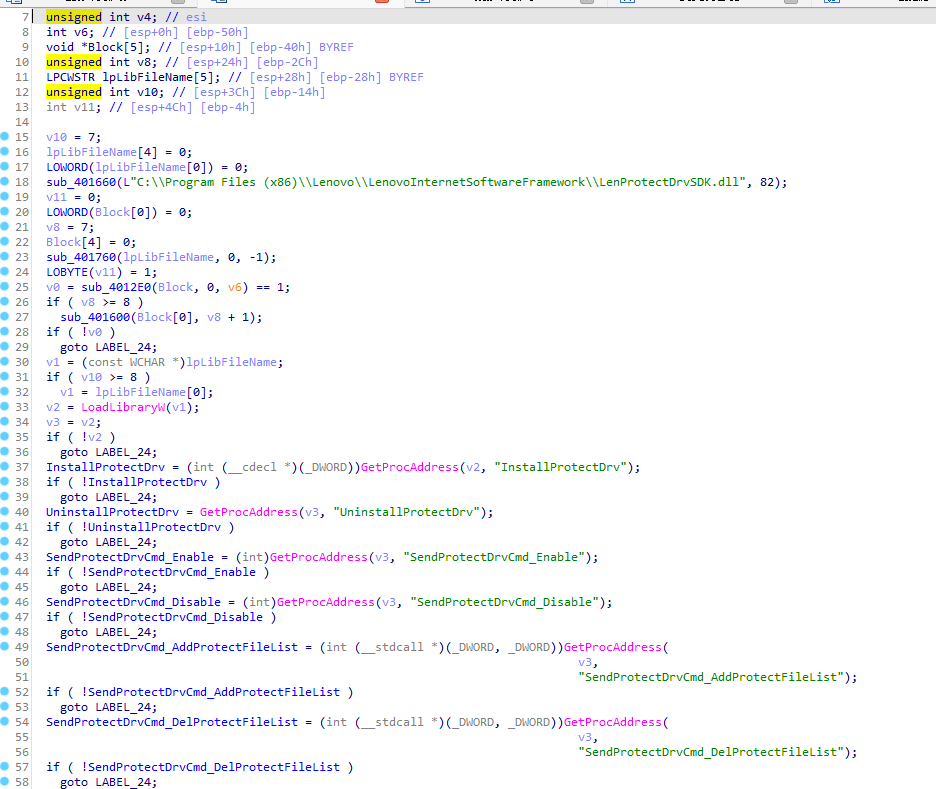Click lpLibFileName[5] declaration on line 11

tap(161, 77)
